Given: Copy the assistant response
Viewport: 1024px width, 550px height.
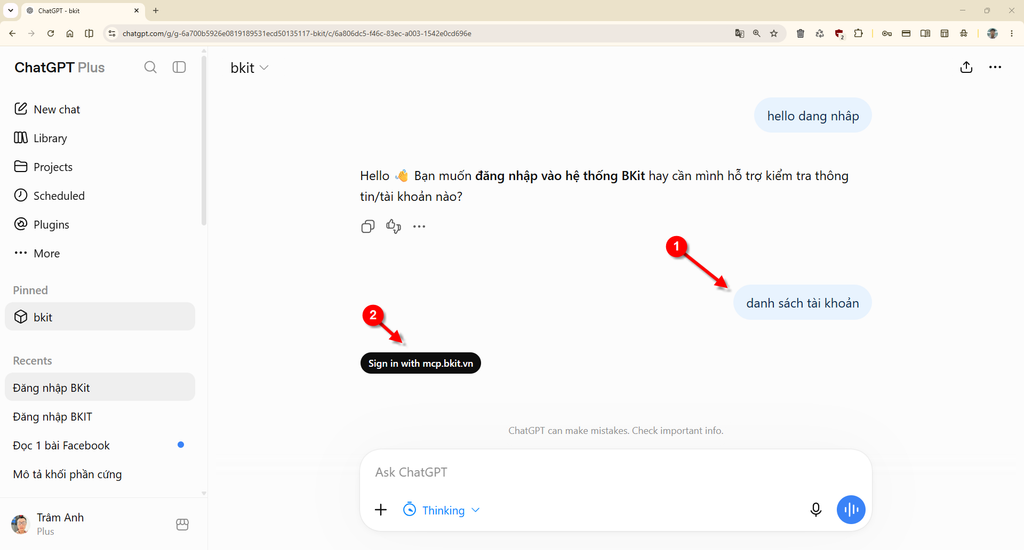Looking at the screenshot, I should tap(368, 226).
